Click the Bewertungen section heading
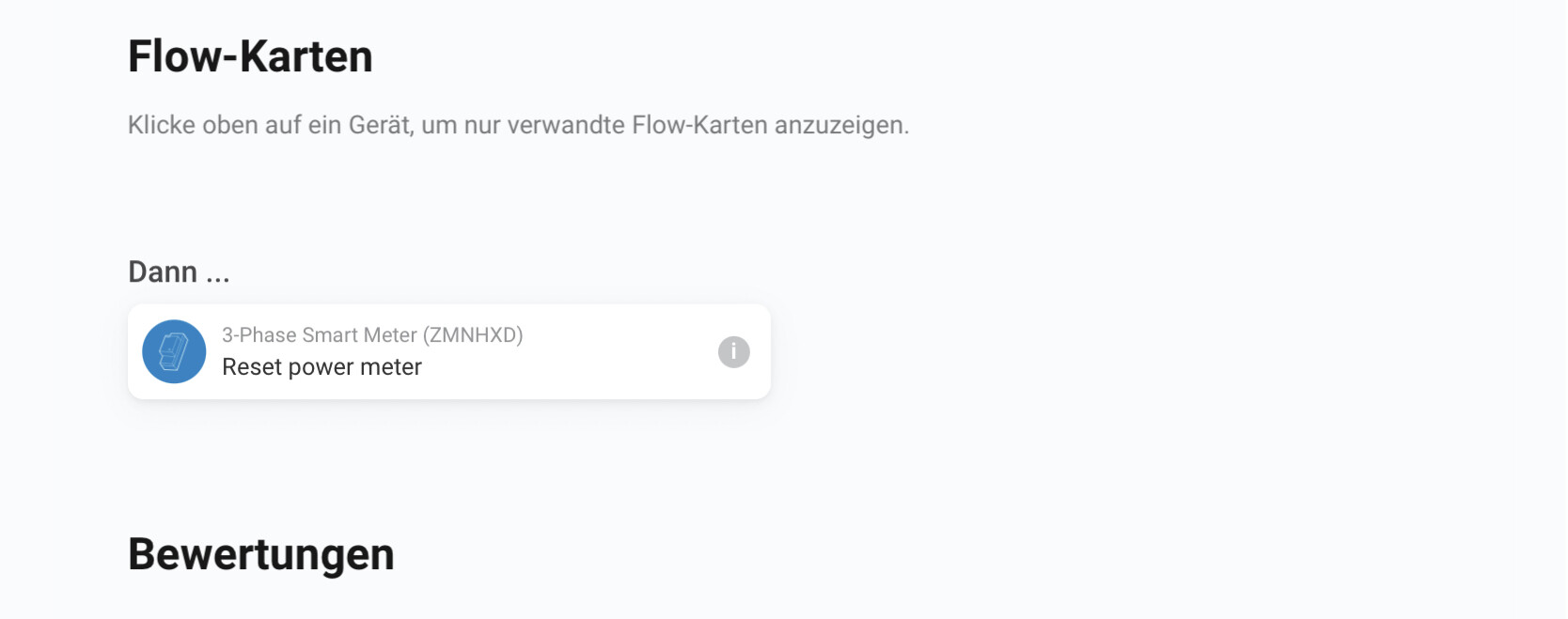Viewport: 1568px width, 619px height. point(261,554)
